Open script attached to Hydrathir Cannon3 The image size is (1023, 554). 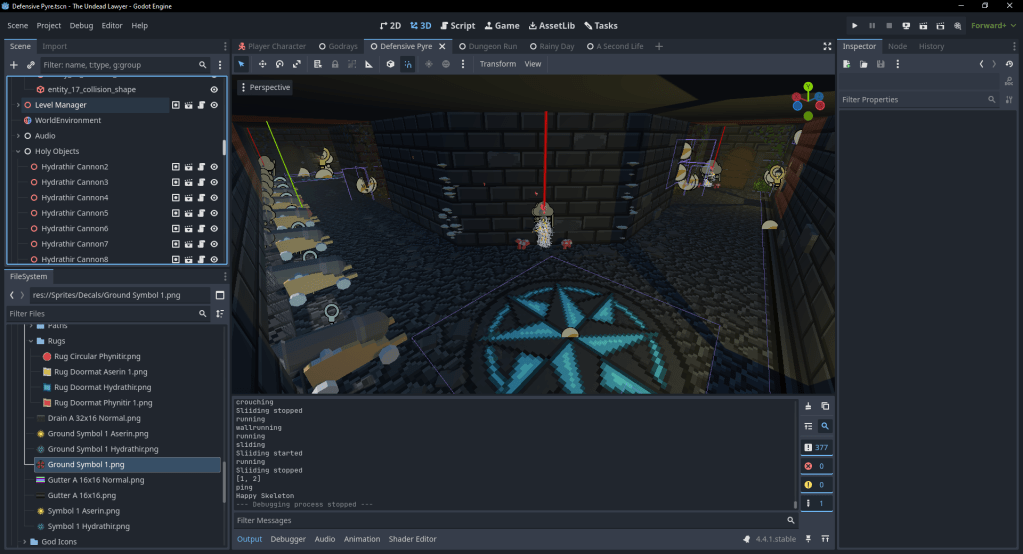[x=201, y=182]
